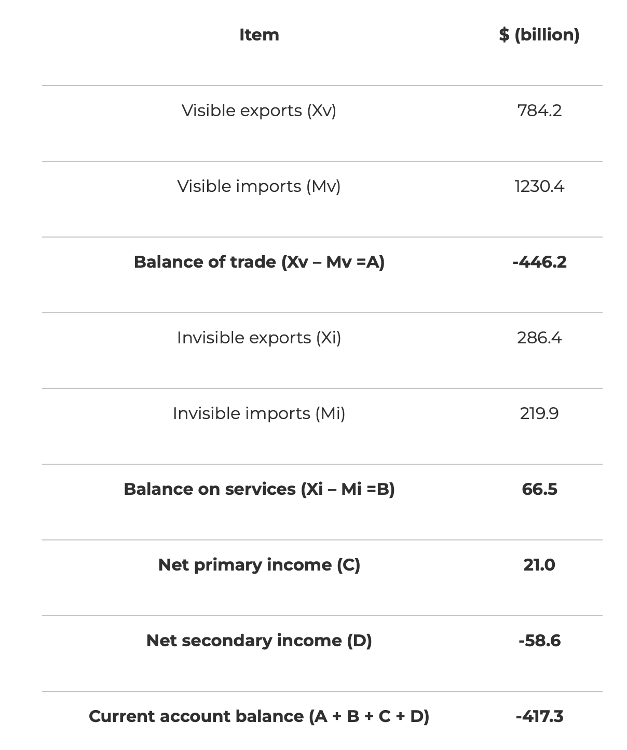The image size is (627, 750).
Task: Select the "Visible exports (Xv)" cell
Action: click(x=259, y=111)
